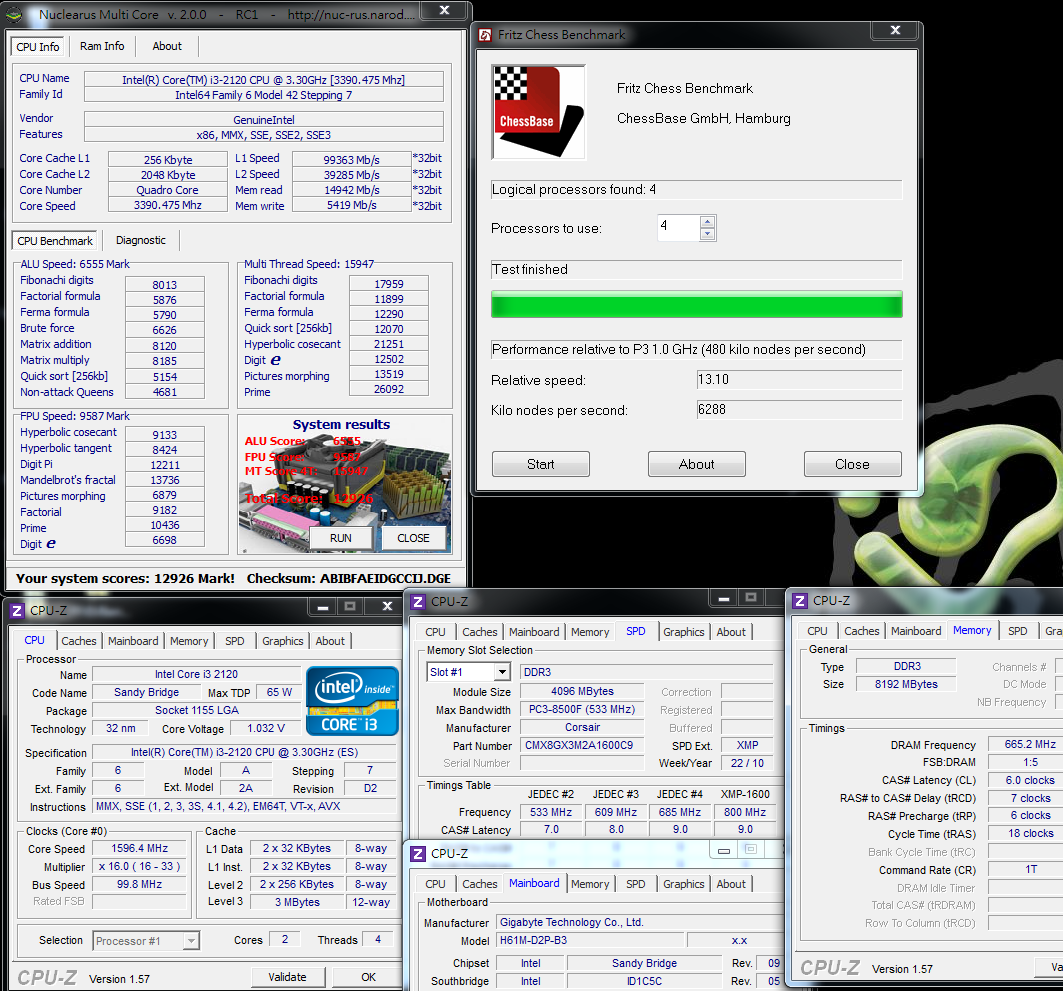1063x991 pixels.
Task: Open Mainboard tab in left CPU-Z window
Action: [133, 641]
